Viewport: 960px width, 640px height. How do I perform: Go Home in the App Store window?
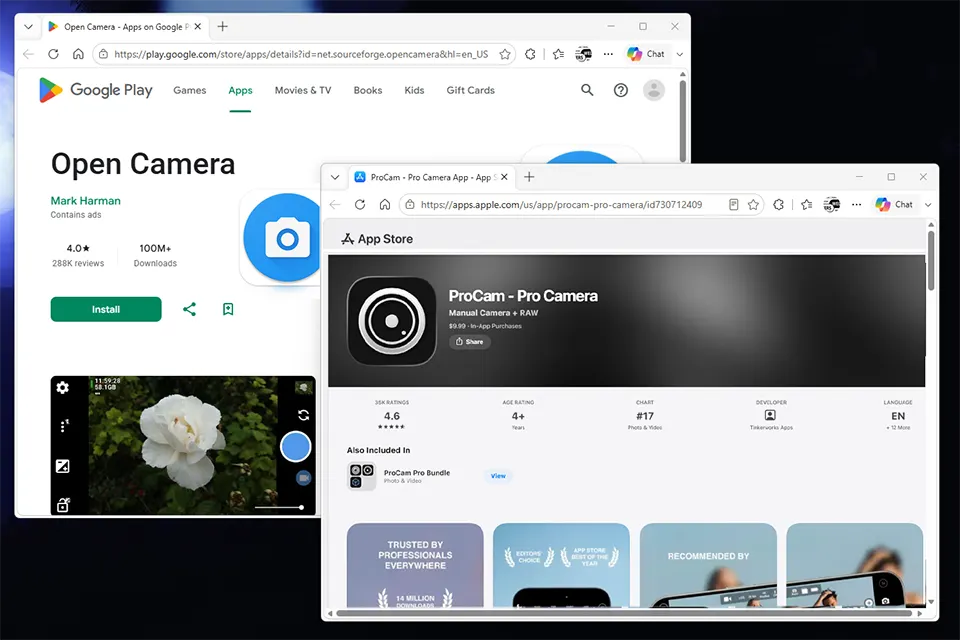point(384,205)
